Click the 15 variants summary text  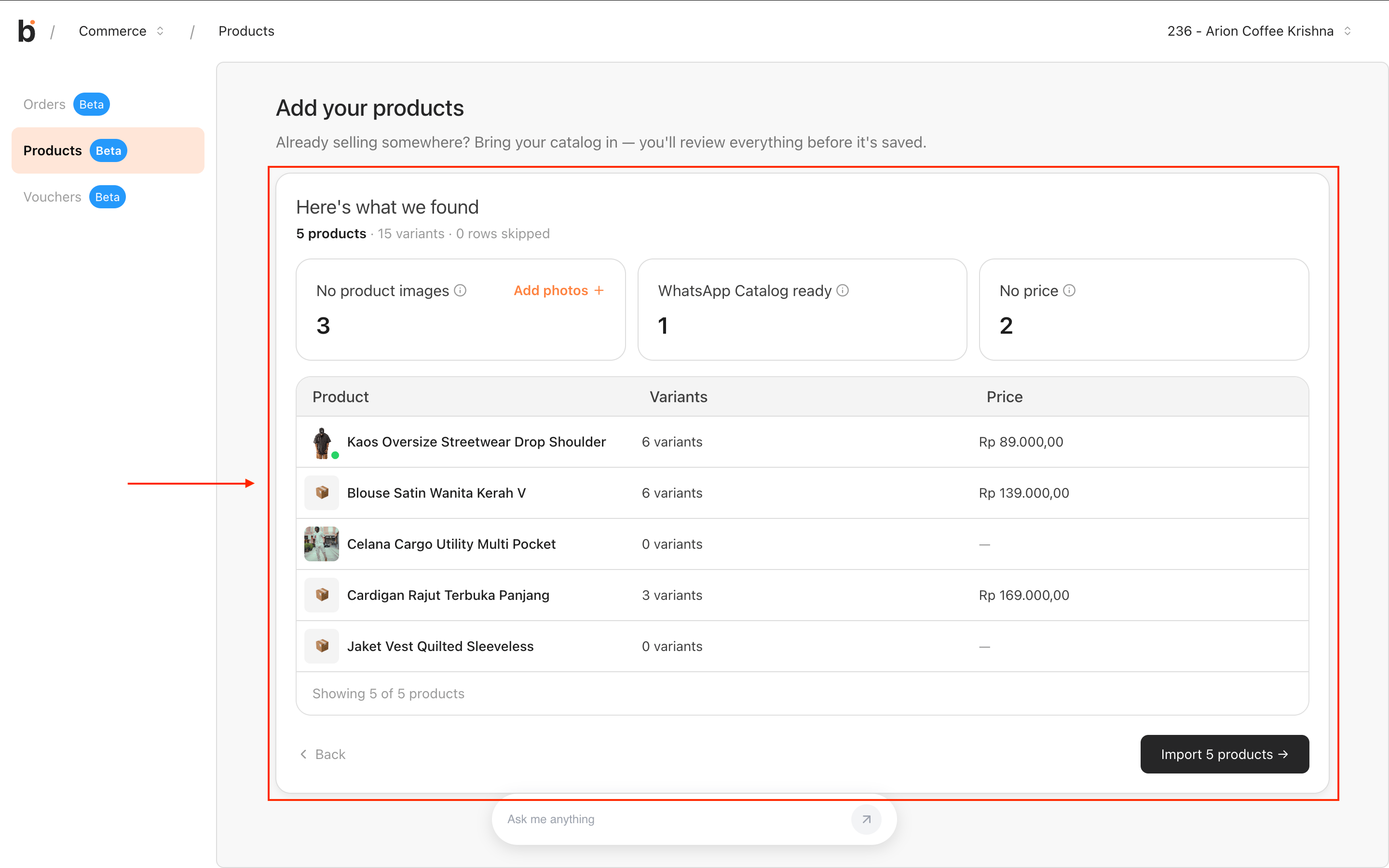click(411, 234)
